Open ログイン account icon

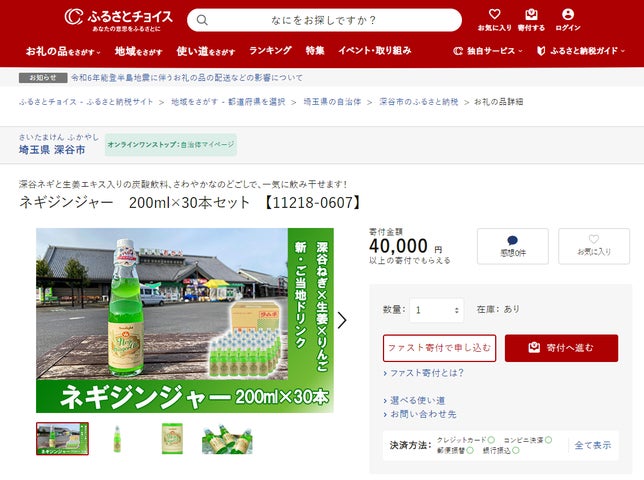pos(568,20)
